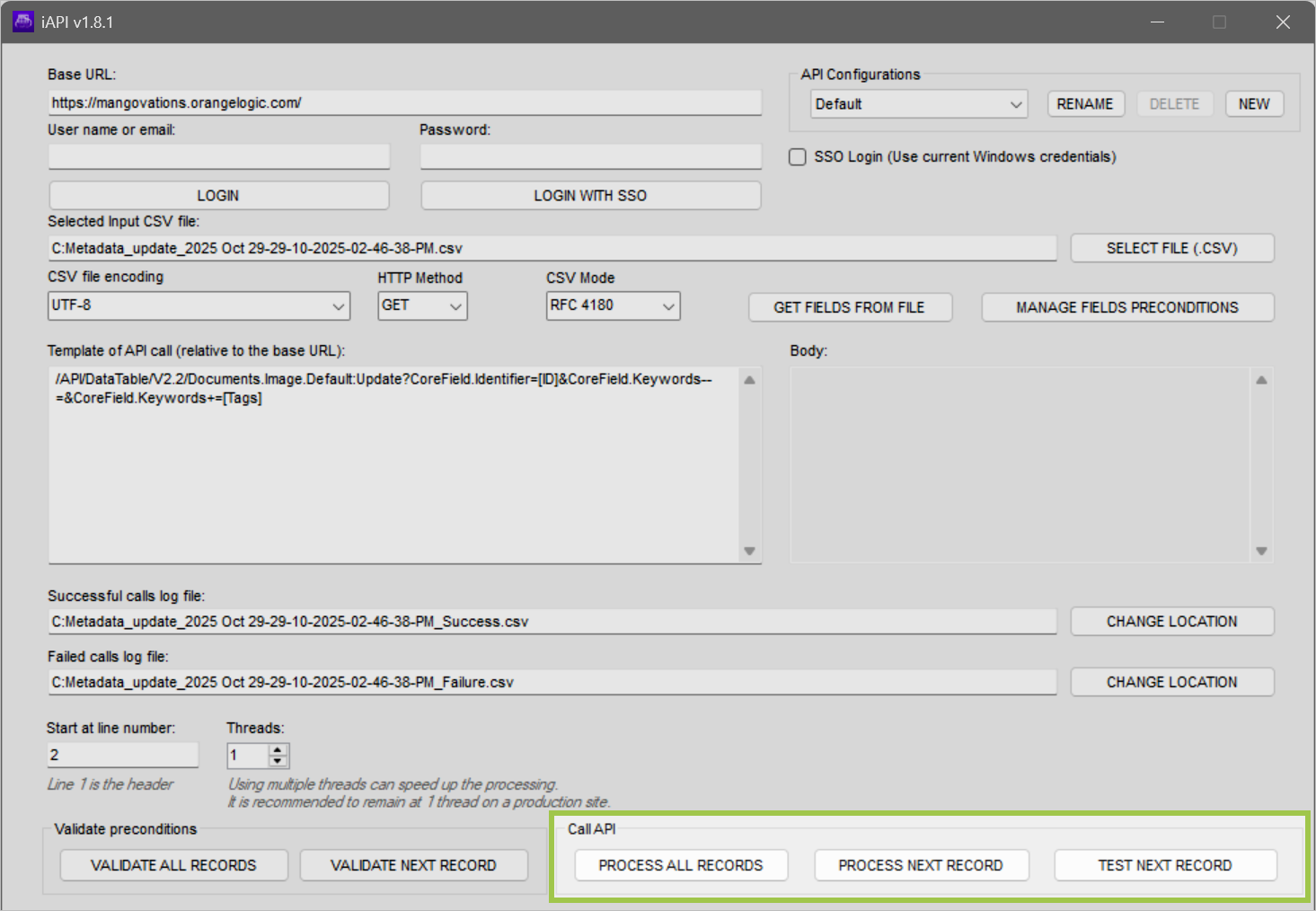Viewport: 1316px width, 911px height.
Task: Click GET FIELDS FROM FILE
Action: (x=849, y=306)
